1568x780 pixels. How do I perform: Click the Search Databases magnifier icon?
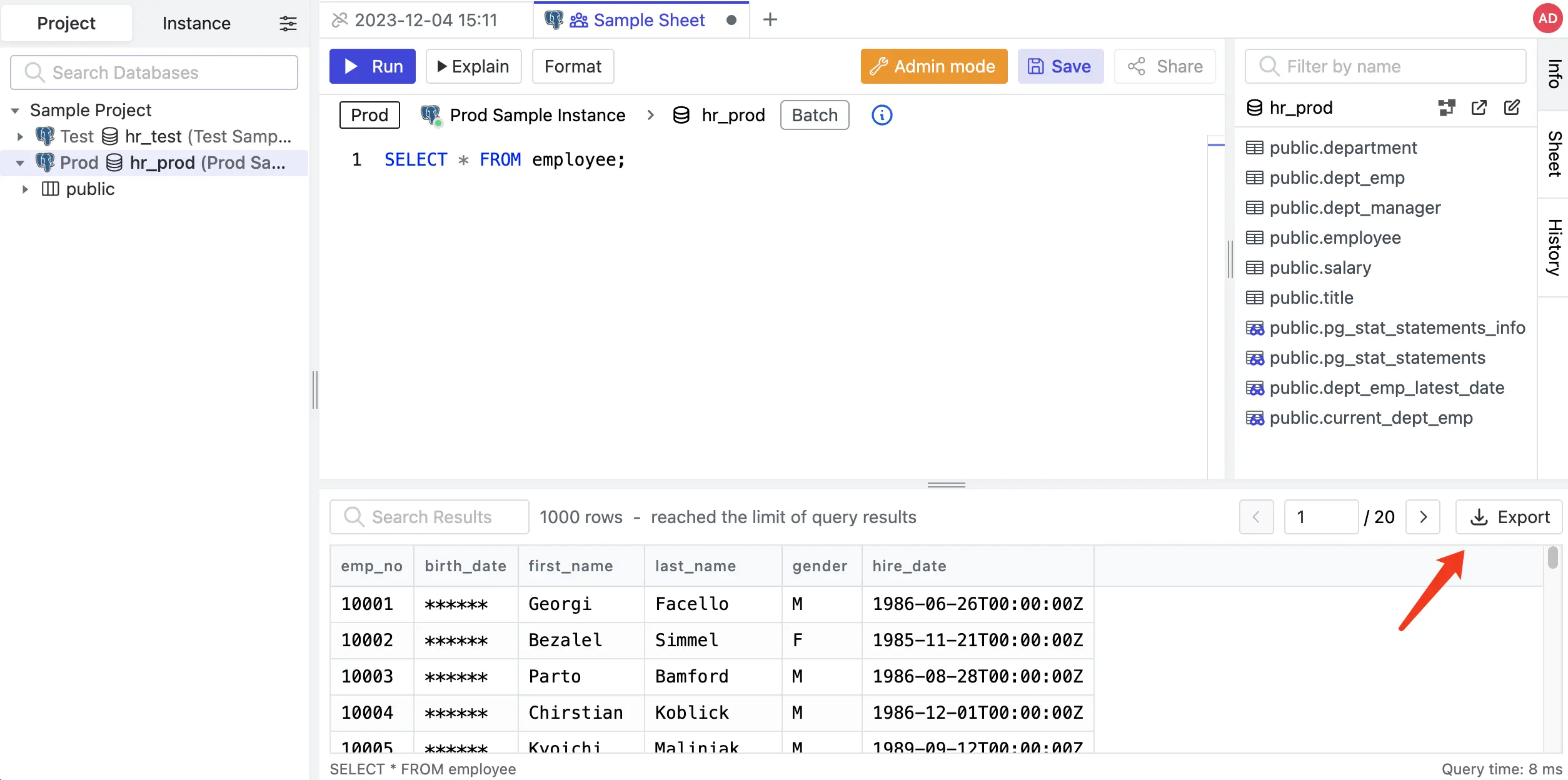point(34,72)
